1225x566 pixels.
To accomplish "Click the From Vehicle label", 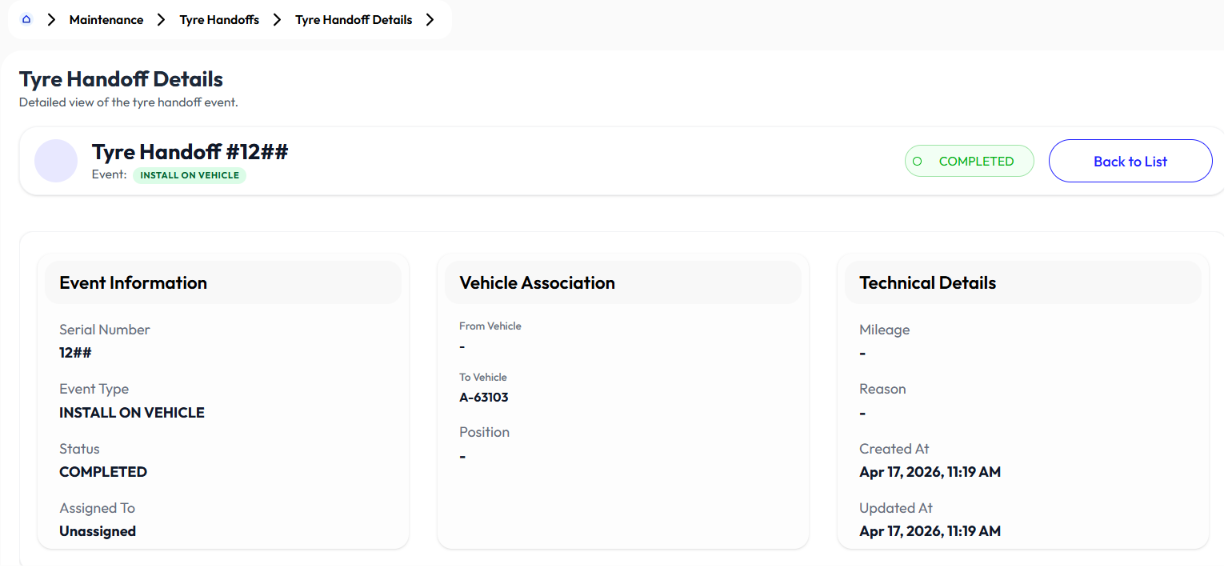I will (490, 326).
